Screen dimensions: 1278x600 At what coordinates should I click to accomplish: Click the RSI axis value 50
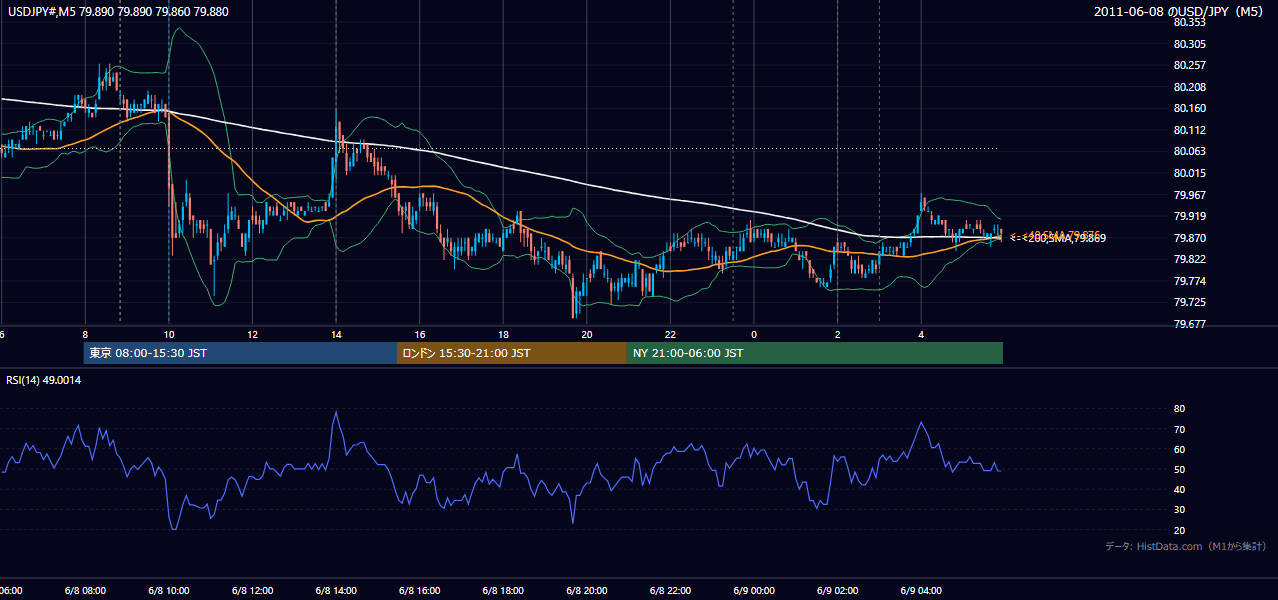1179,469
